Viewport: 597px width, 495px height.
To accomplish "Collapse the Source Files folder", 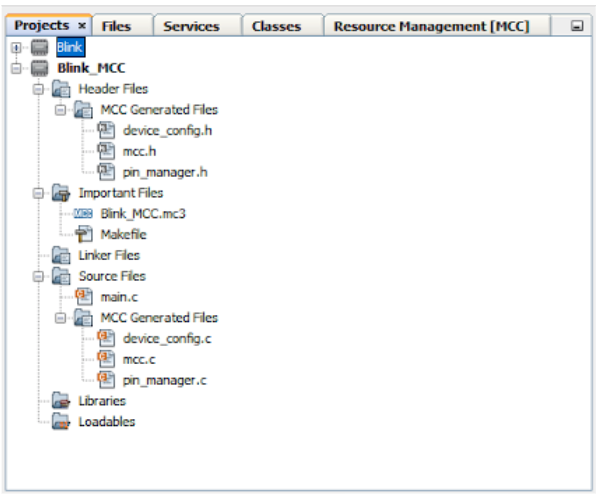I will click(x=38, y=276).
